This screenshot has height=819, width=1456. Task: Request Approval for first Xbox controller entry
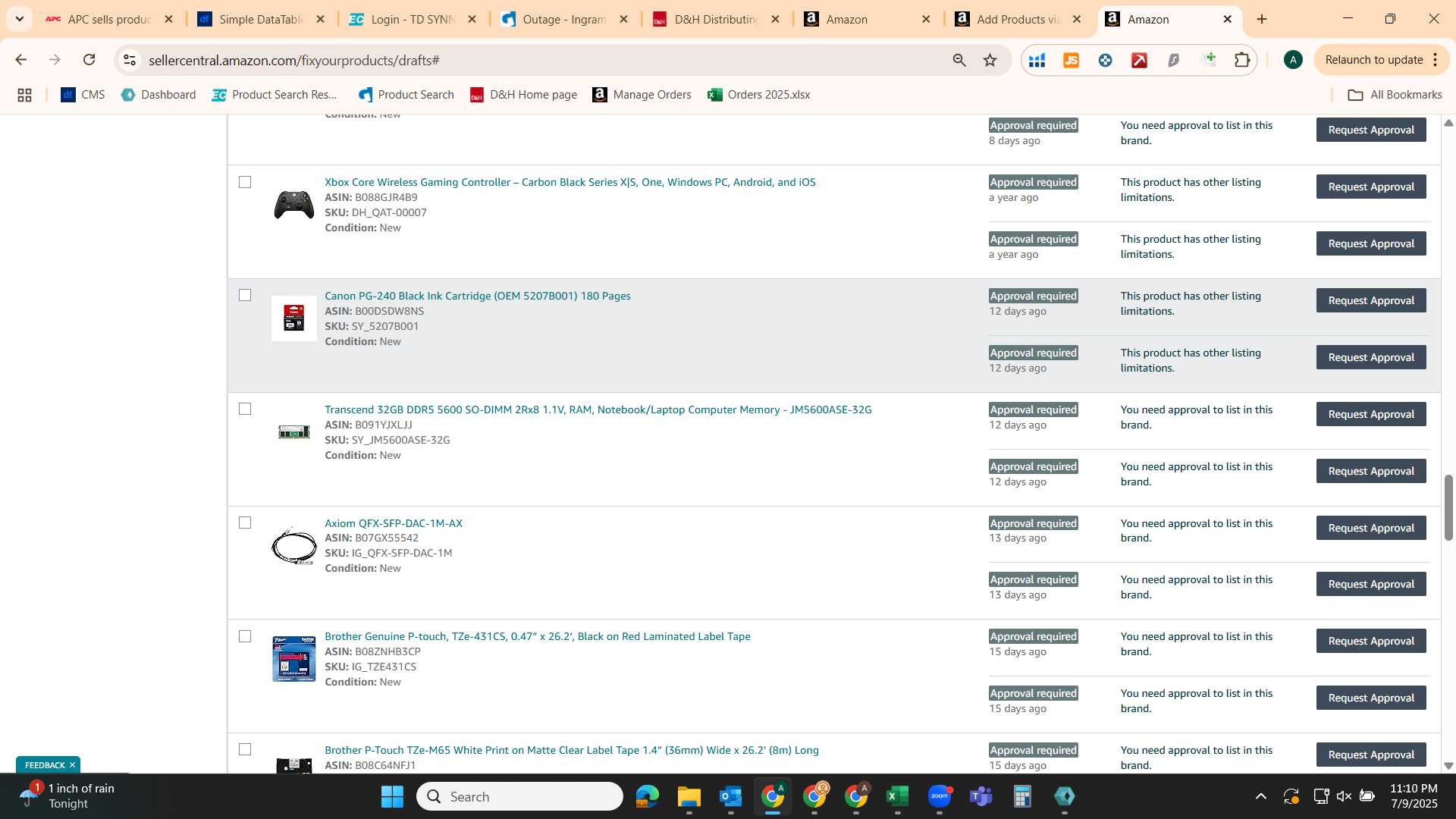tap(1371, 187)
